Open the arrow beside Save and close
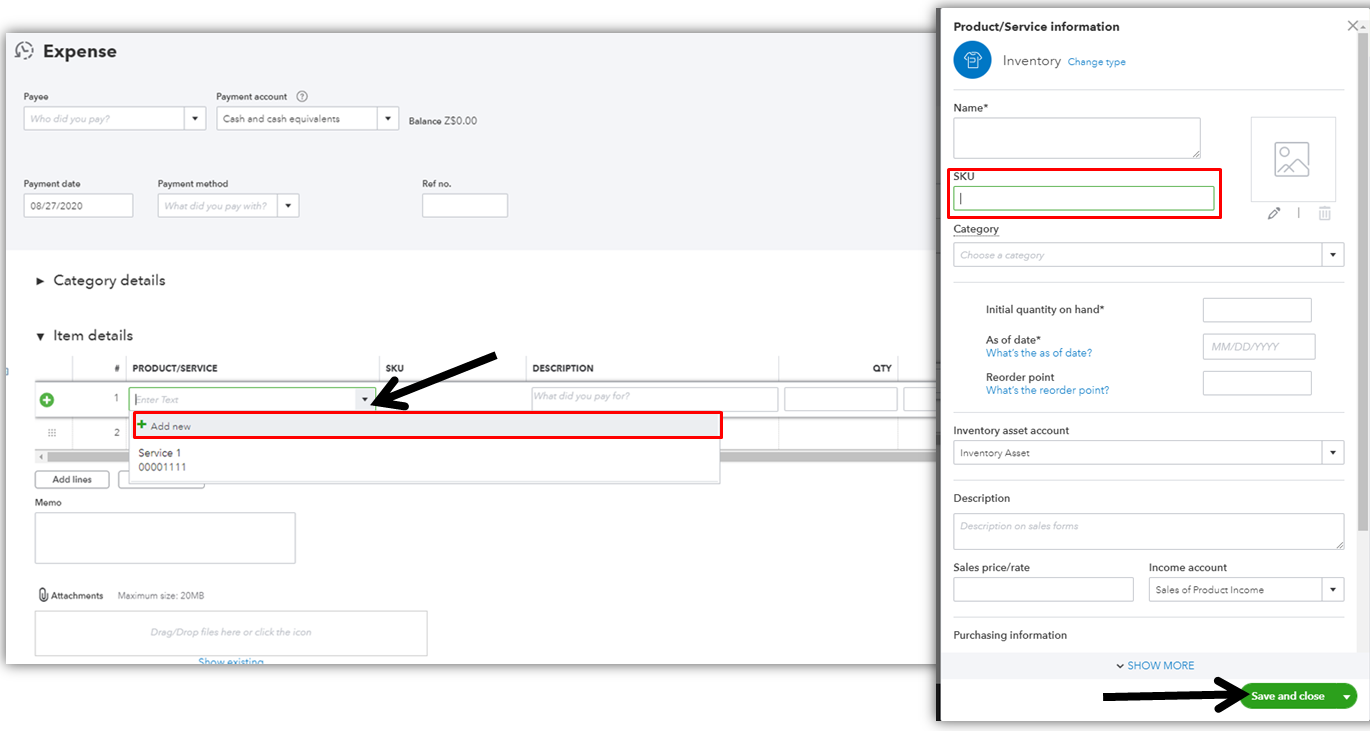 1347,696
